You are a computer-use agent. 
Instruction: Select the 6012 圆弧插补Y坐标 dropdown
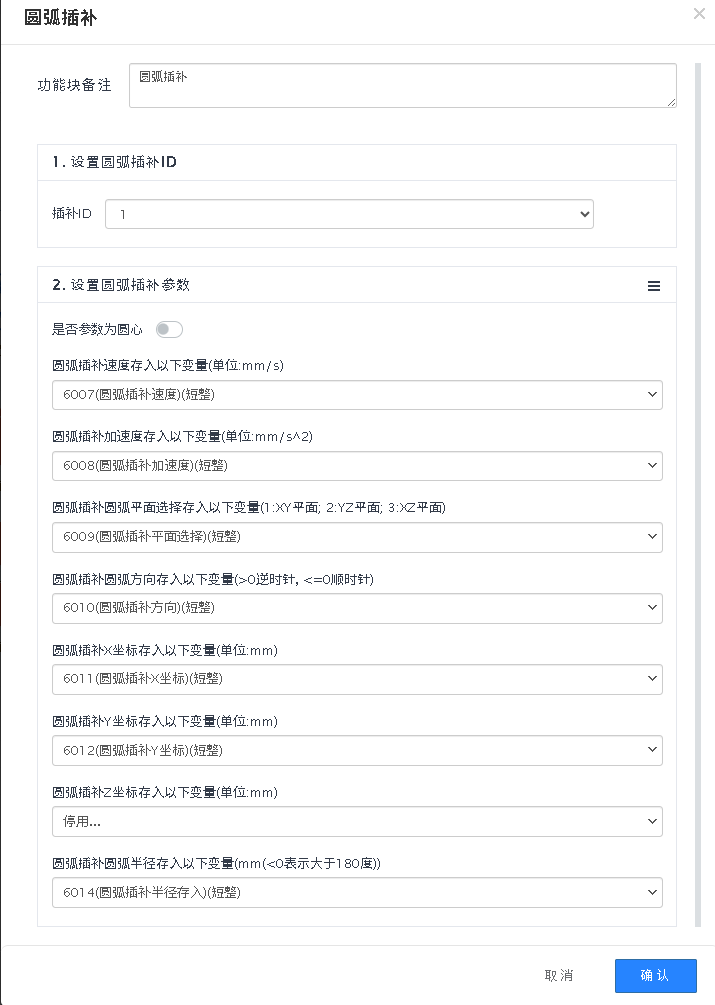coord(357,750)
